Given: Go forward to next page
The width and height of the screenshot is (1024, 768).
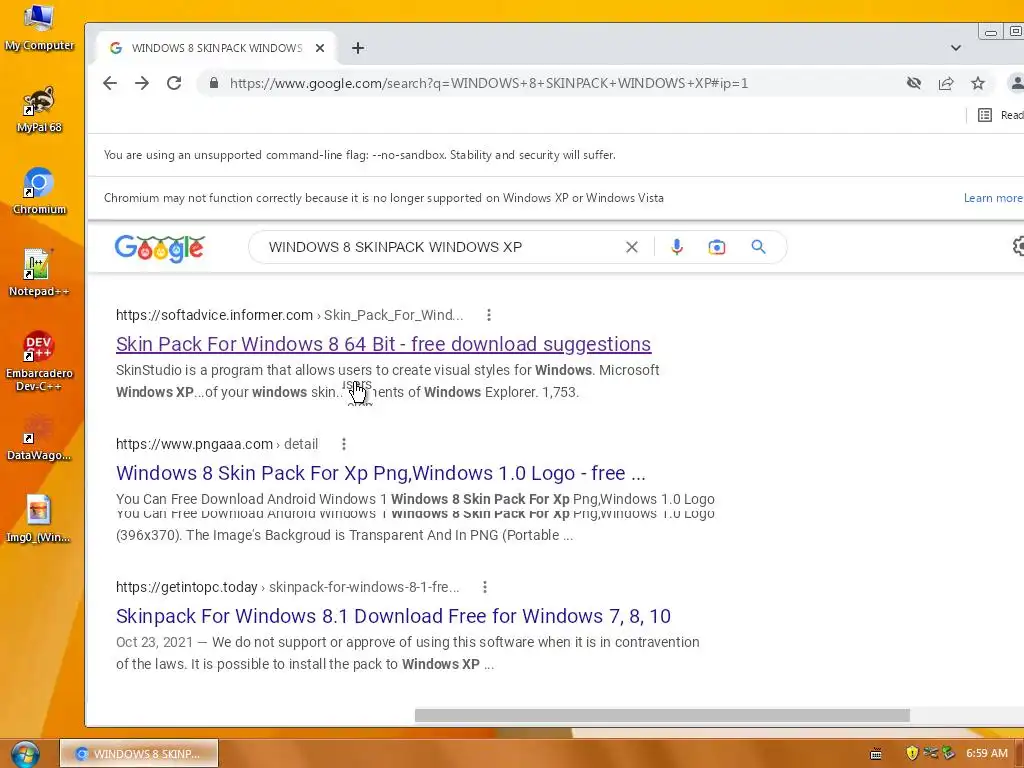Looking at the screenshot, I should coord(142,83).
